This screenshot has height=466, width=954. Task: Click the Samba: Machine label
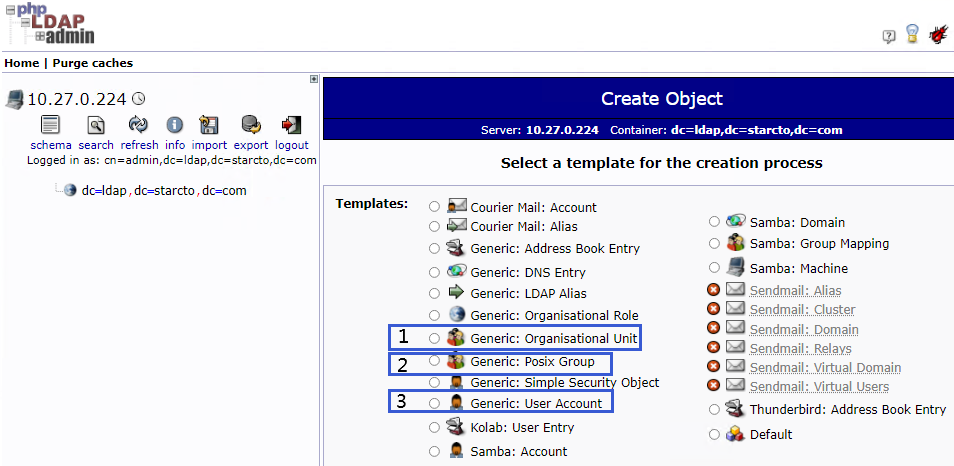pos(799,268)
